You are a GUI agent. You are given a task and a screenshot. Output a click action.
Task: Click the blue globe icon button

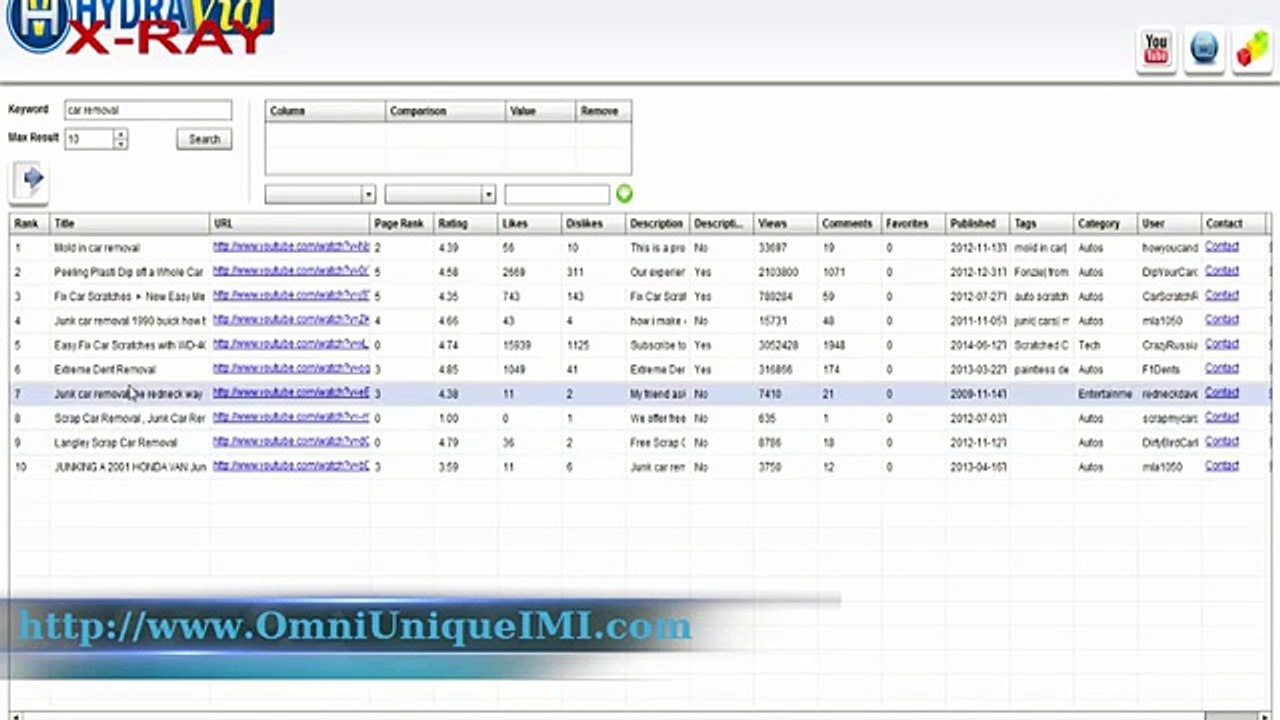point(1205,49)
